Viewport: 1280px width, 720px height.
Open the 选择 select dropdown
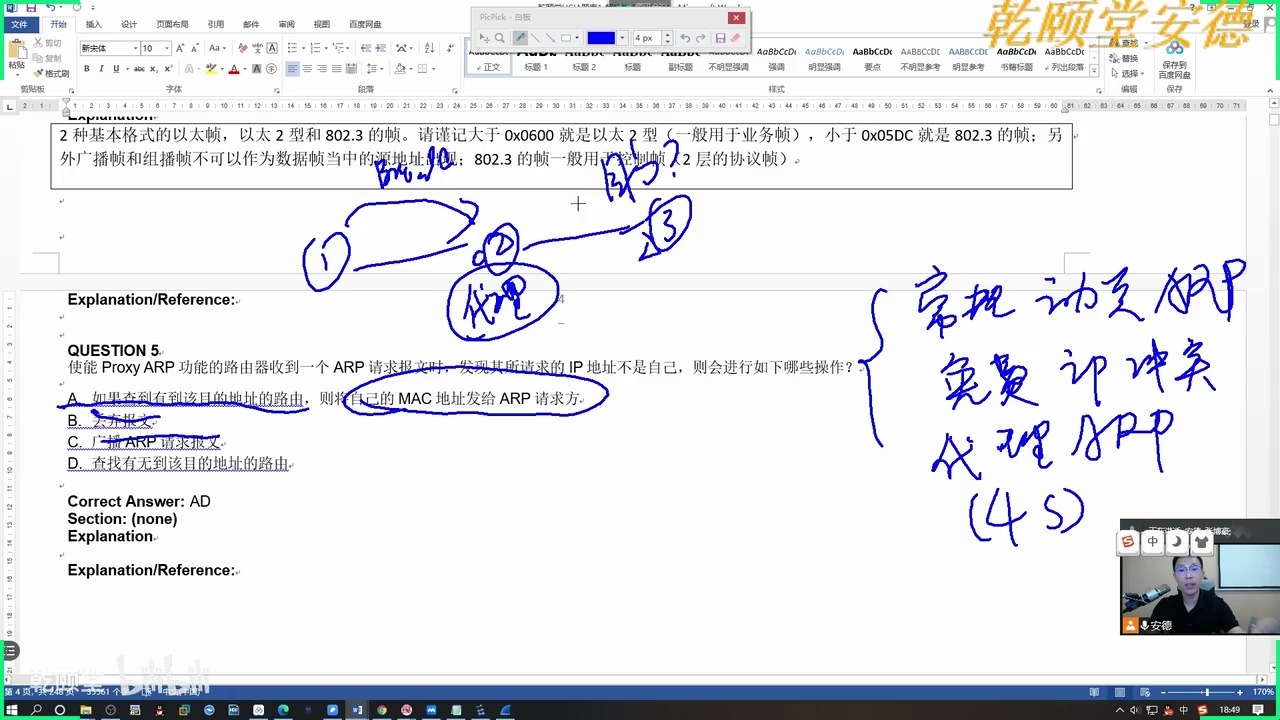point(1130,73)
